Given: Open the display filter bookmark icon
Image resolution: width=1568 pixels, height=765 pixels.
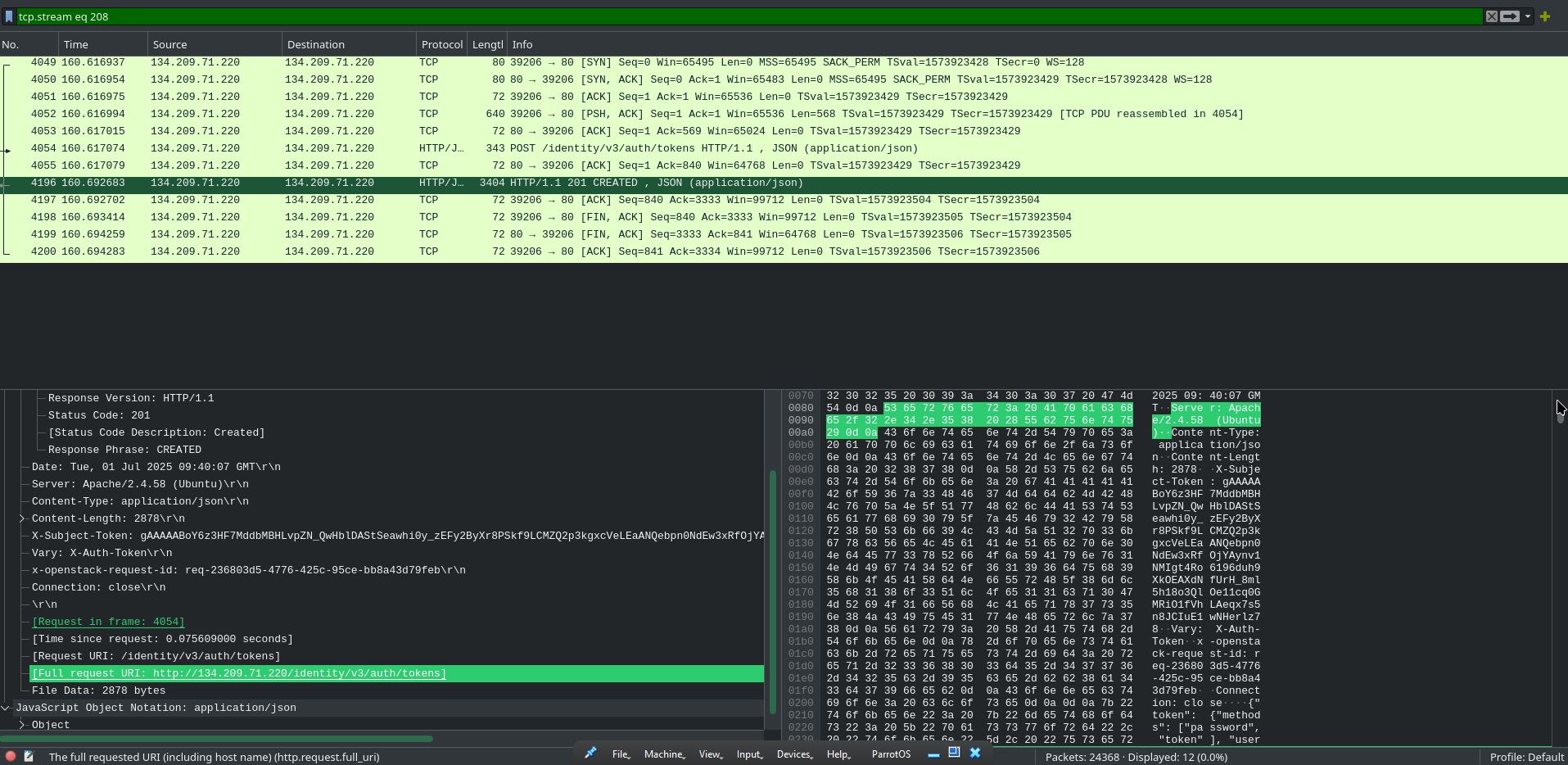Looking at the screenshot, I should (x=9, y=16).
